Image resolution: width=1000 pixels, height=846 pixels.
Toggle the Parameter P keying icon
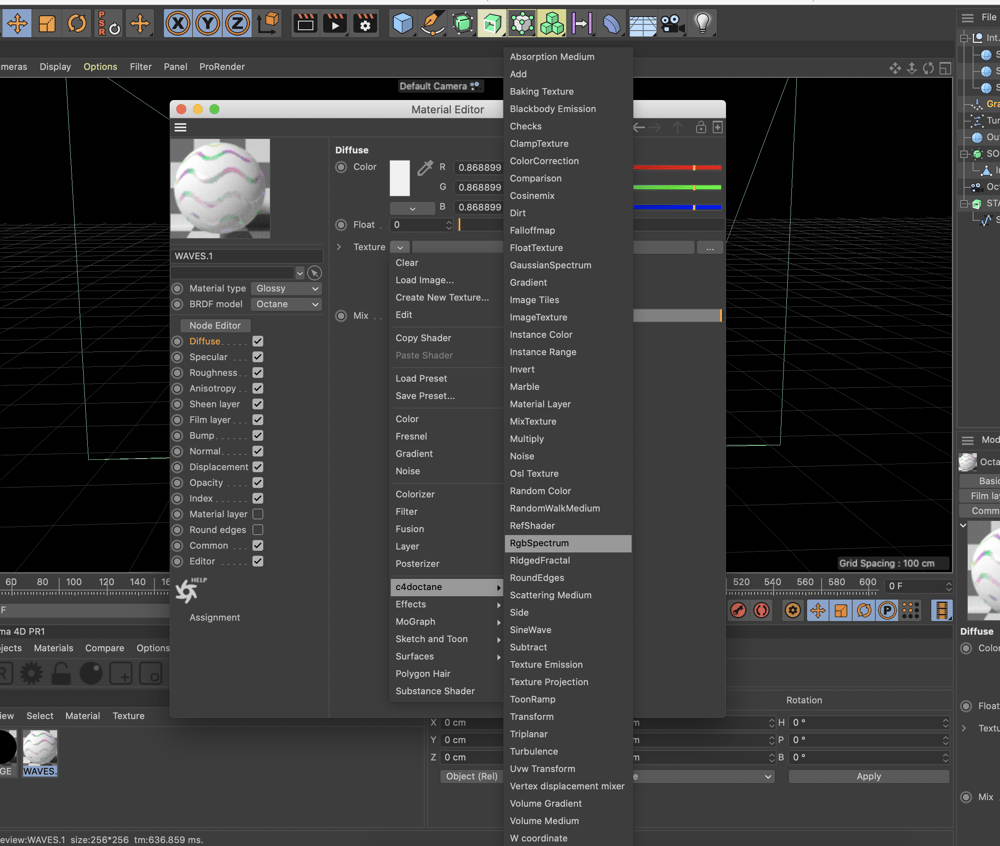(x=887, y=610)
